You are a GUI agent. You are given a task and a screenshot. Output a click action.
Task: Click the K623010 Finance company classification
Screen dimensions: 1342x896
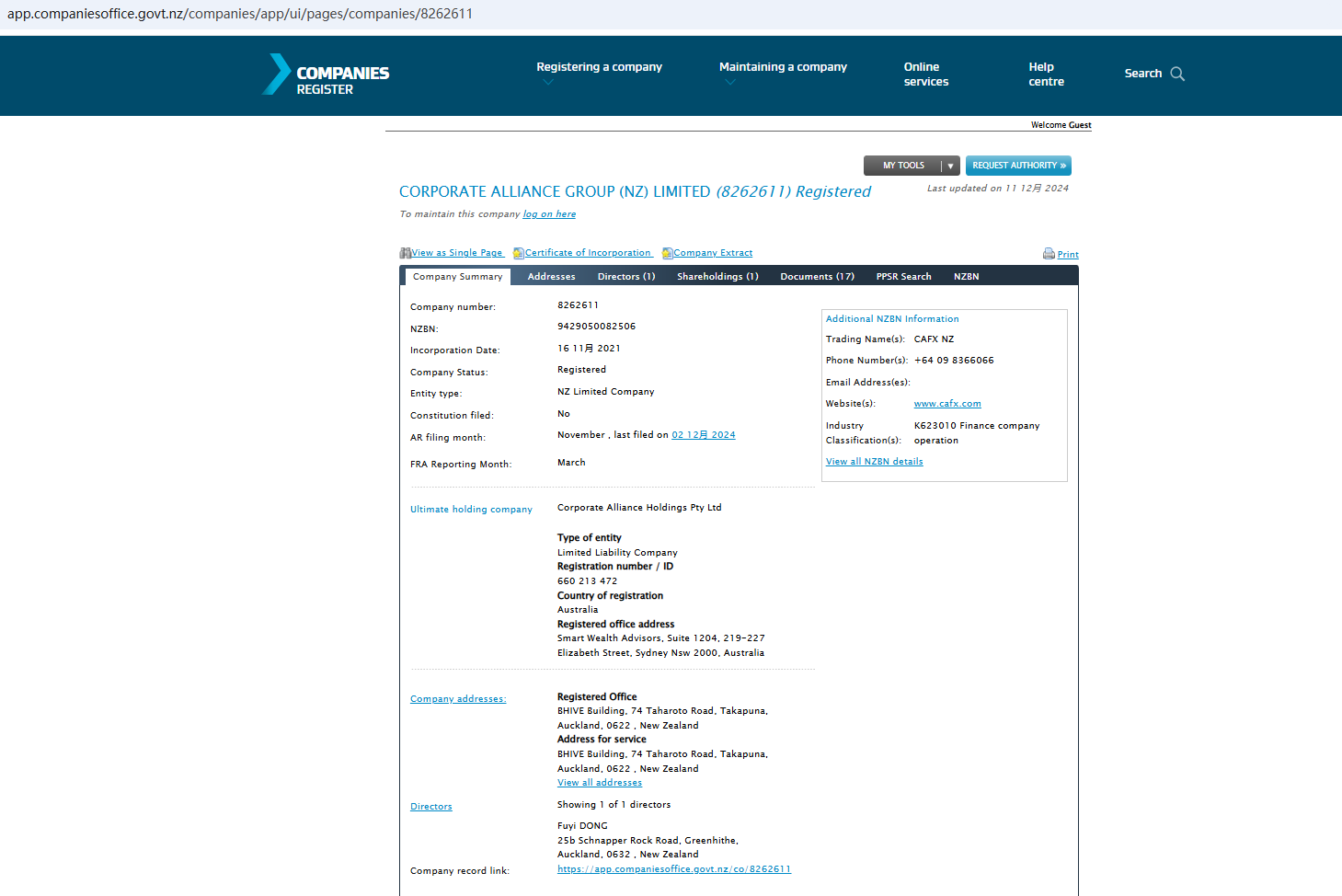(977, 433)
